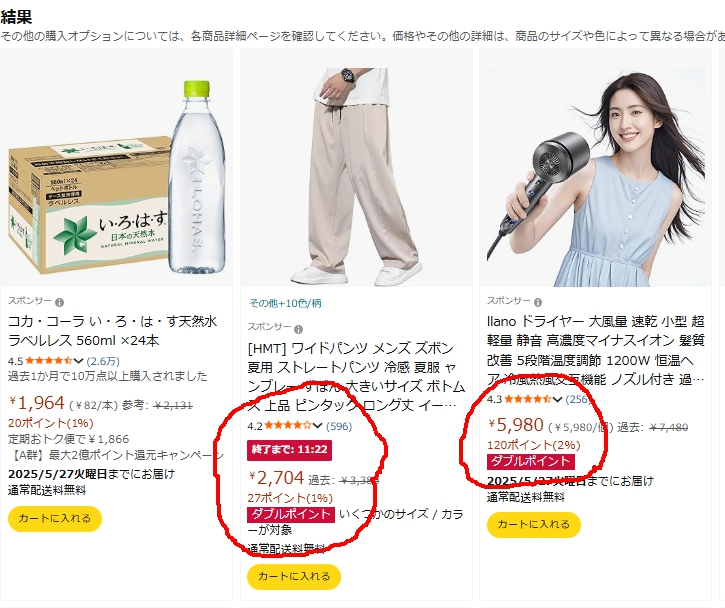Add I-LOHAS water to cart
The width and height of the screenshot is (725, 608).
pyautogui.click(x=55, y=518)
